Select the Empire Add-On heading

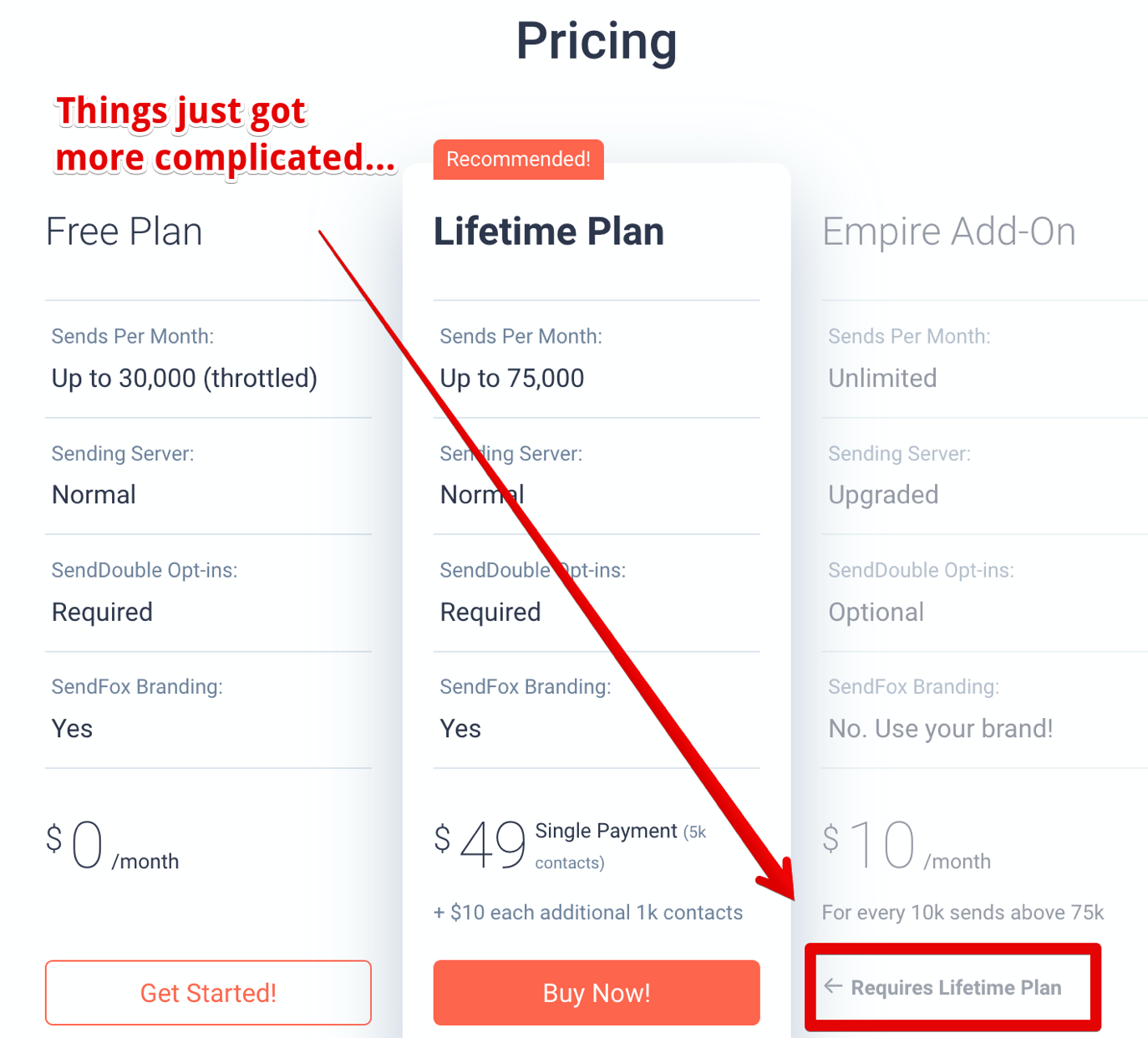[x=948, y=232]
